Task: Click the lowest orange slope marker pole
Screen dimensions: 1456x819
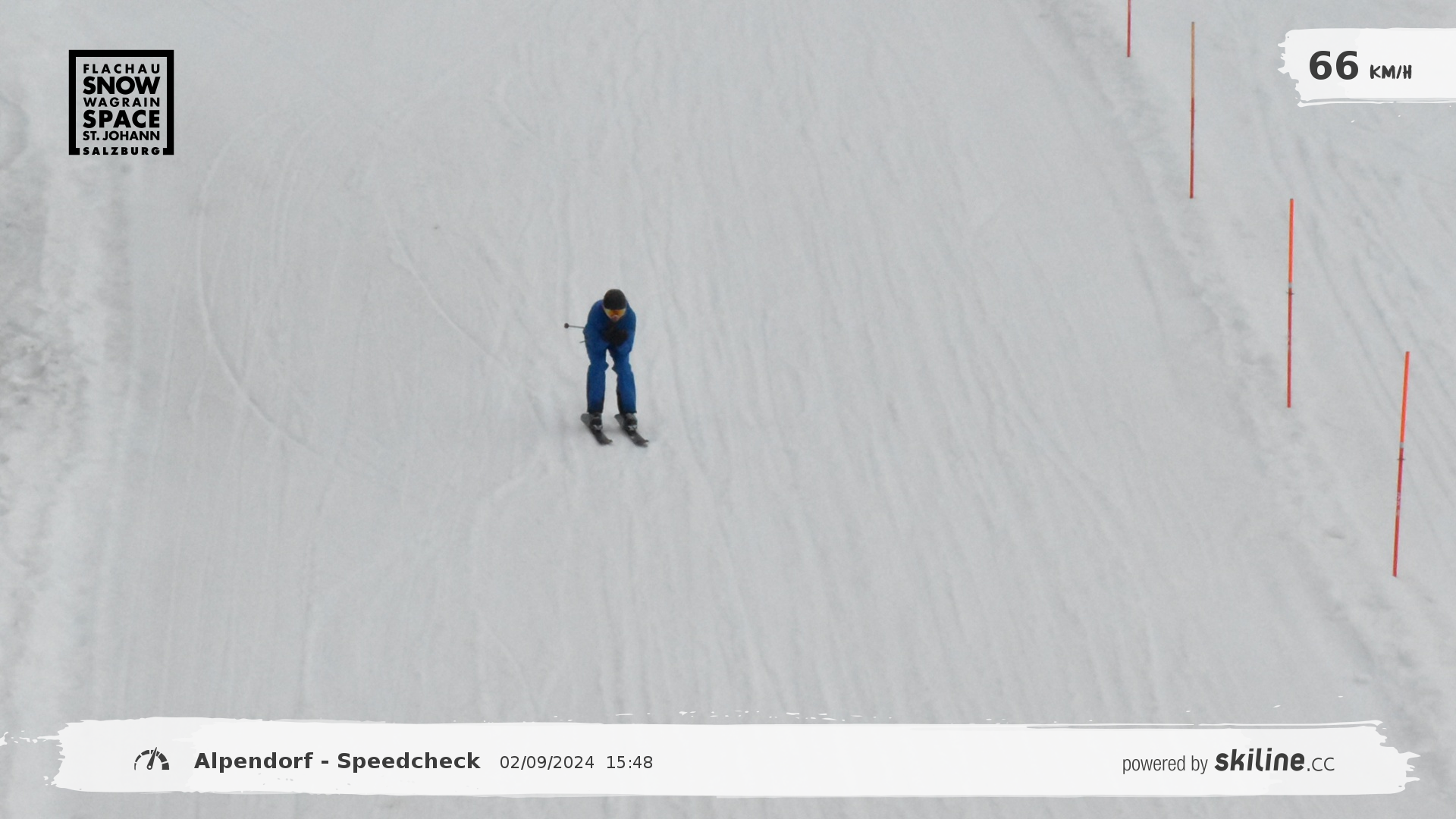Action: tap(1401, 463)
